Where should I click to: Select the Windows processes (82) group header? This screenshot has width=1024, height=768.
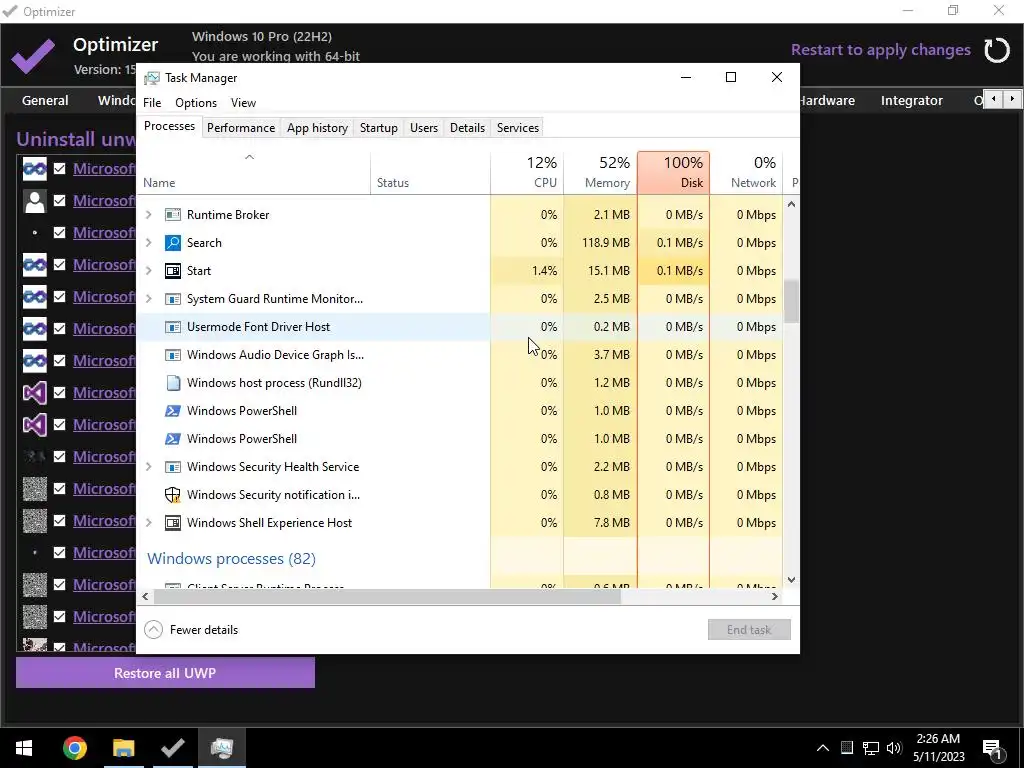coord(231,559)
